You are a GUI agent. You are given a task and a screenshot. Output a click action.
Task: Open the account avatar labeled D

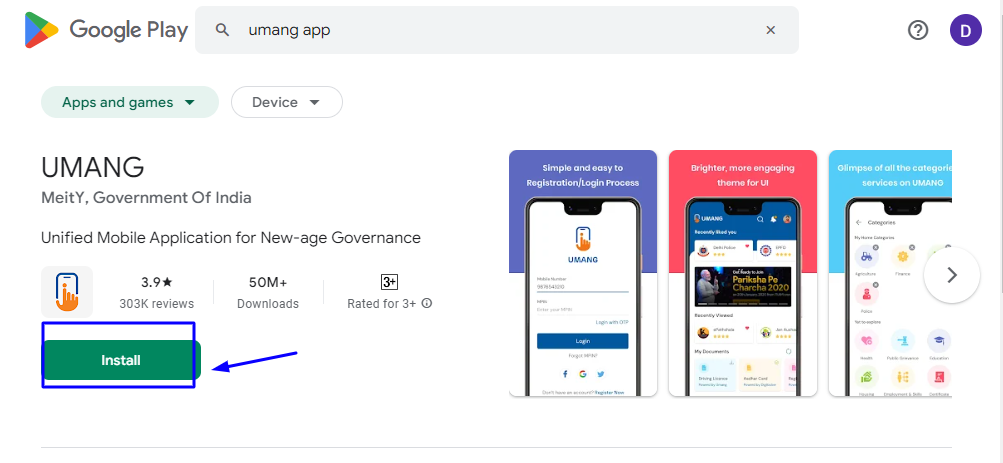click(965, 30)
